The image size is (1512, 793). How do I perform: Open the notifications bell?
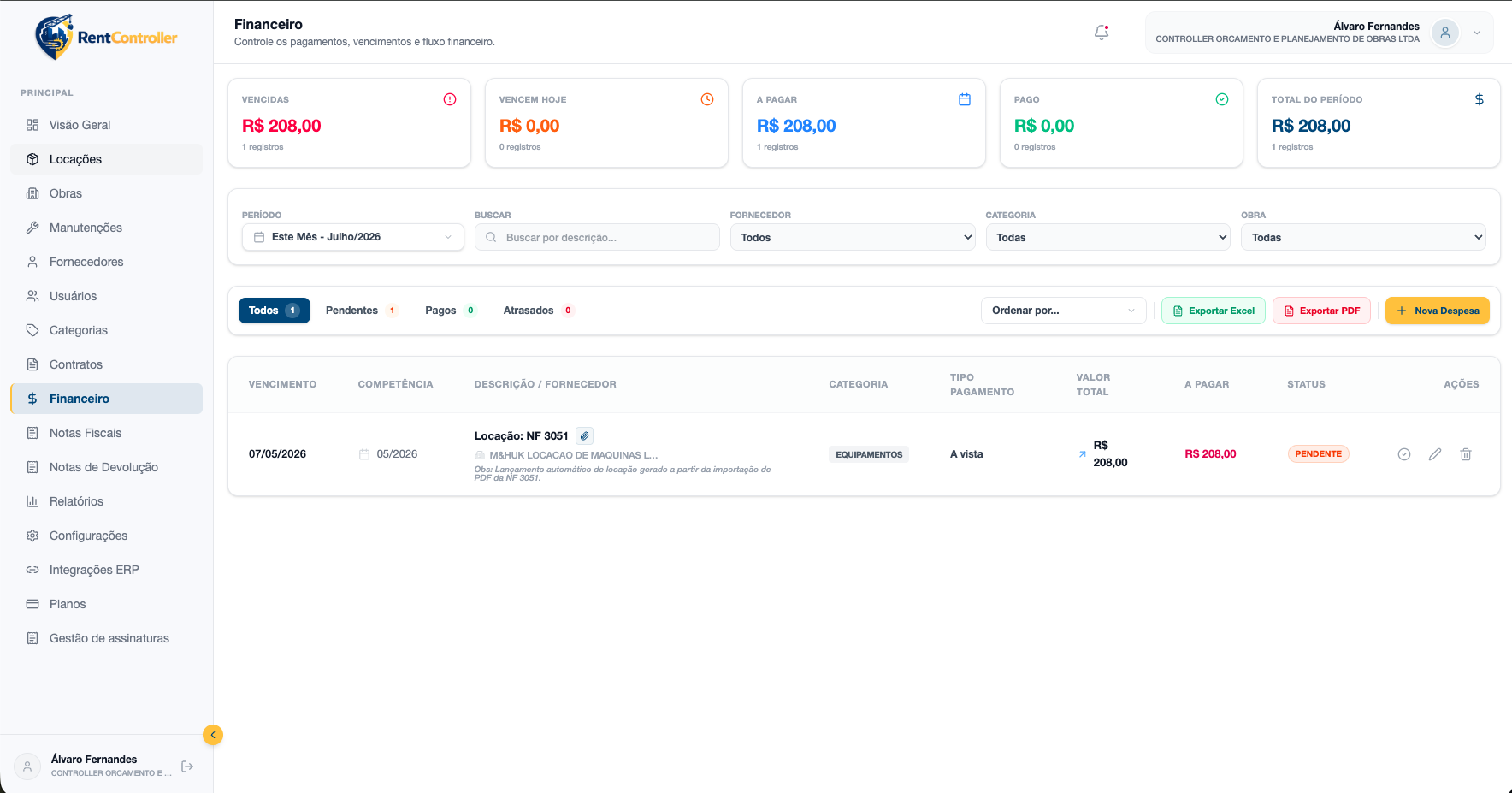point(1102,33)
